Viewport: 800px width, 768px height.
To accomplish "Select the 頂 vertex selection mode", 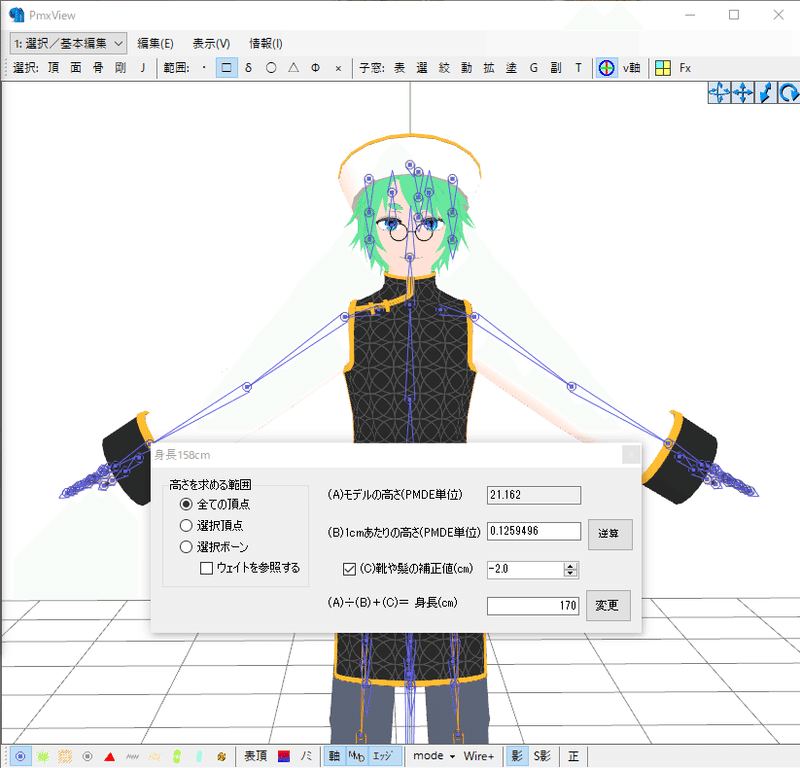I will [x=54, y=68].
